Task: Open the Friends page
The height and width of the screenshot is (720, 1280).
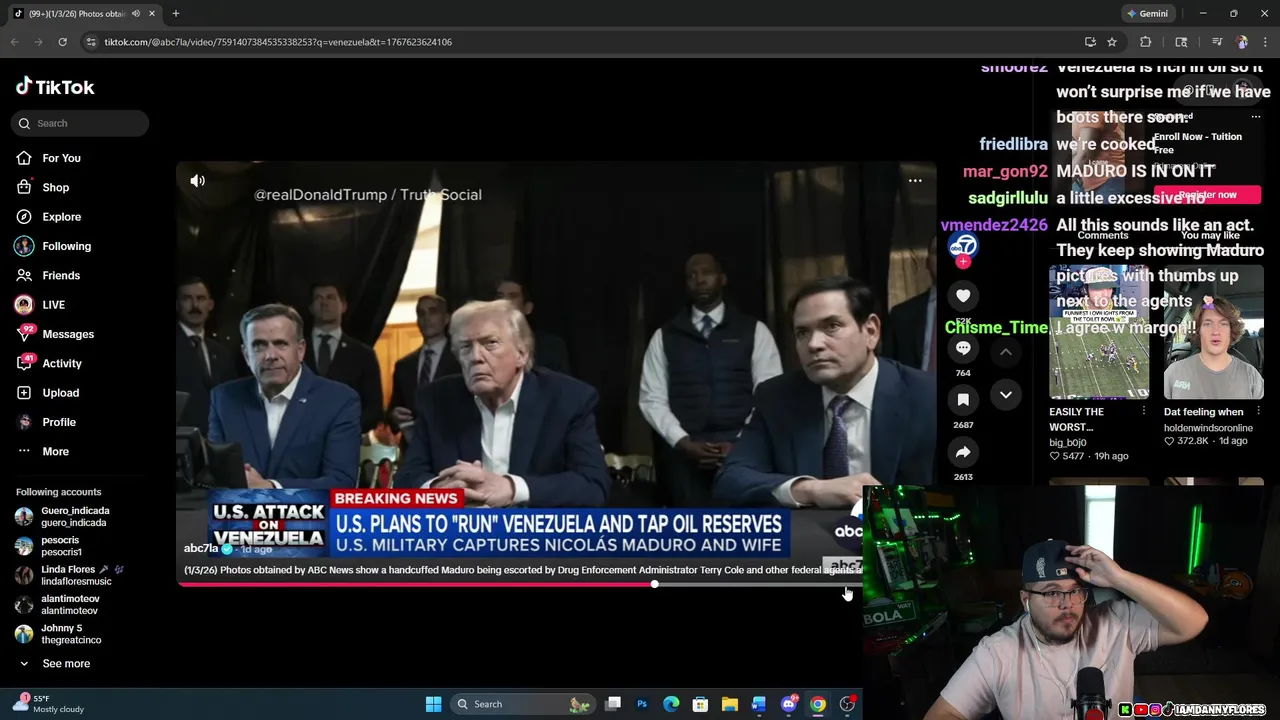Action: (x=60, y=275)
